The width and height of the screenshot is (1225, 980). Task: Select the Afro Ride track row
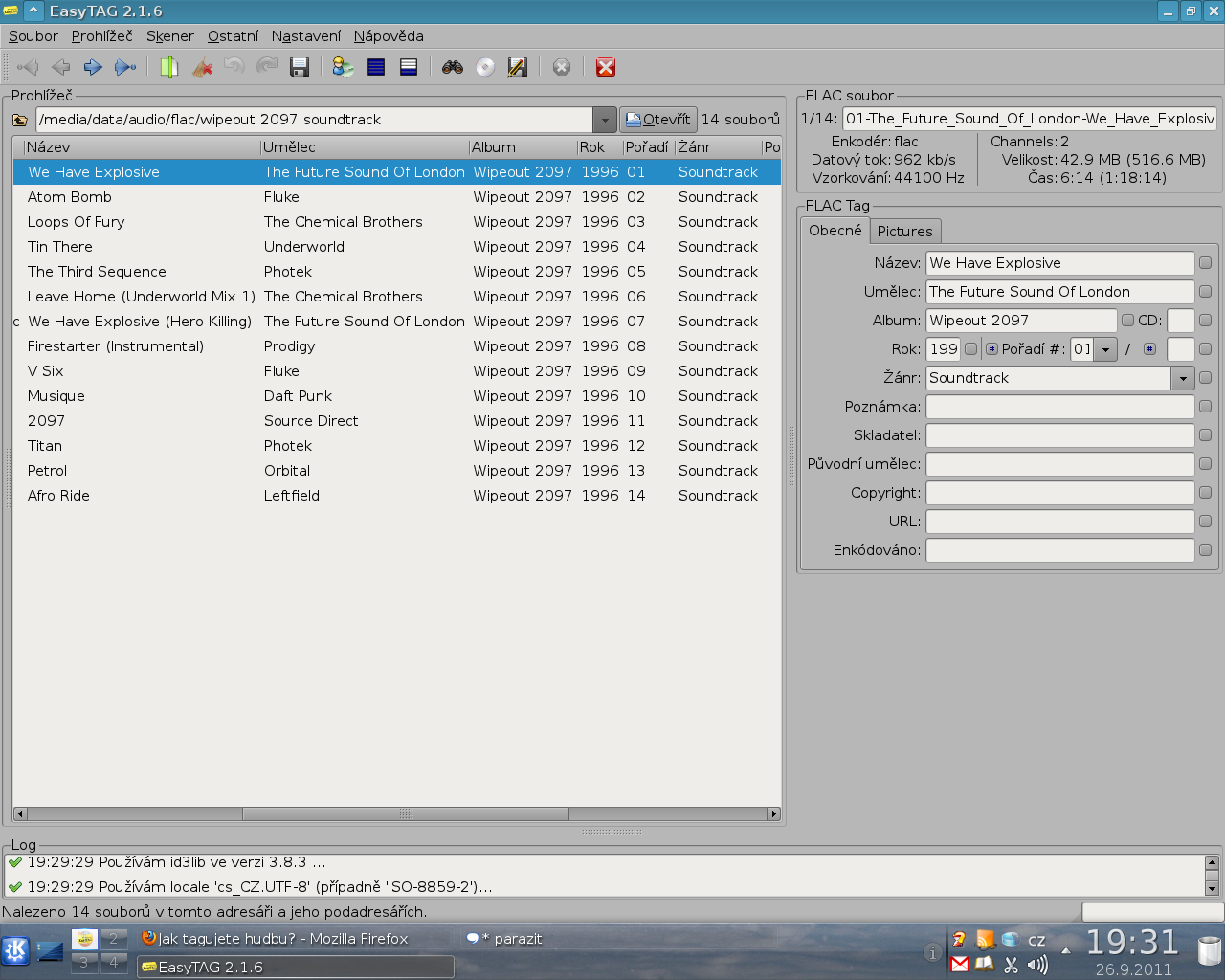[x=397, y=496]
